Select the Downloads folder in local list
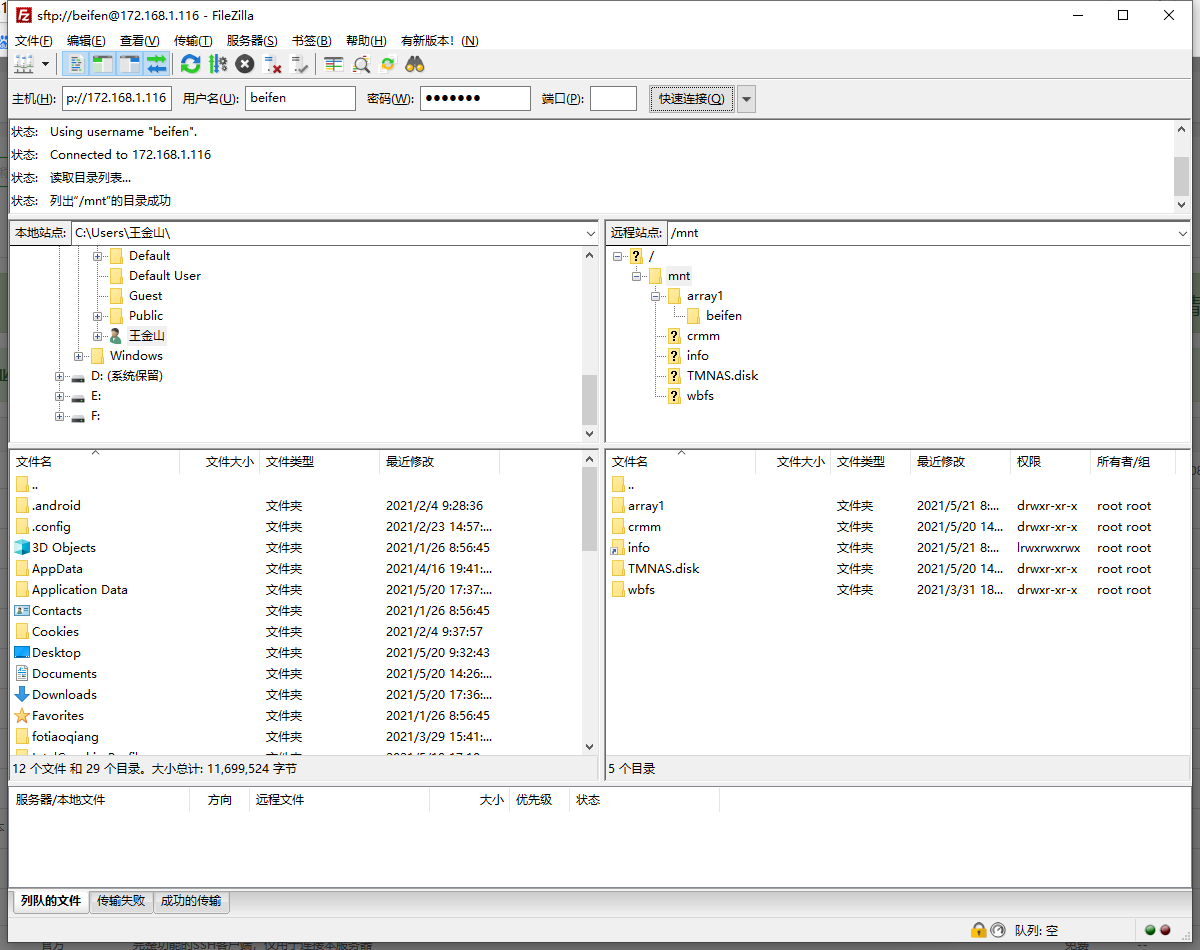 click(x=64, y=695)
